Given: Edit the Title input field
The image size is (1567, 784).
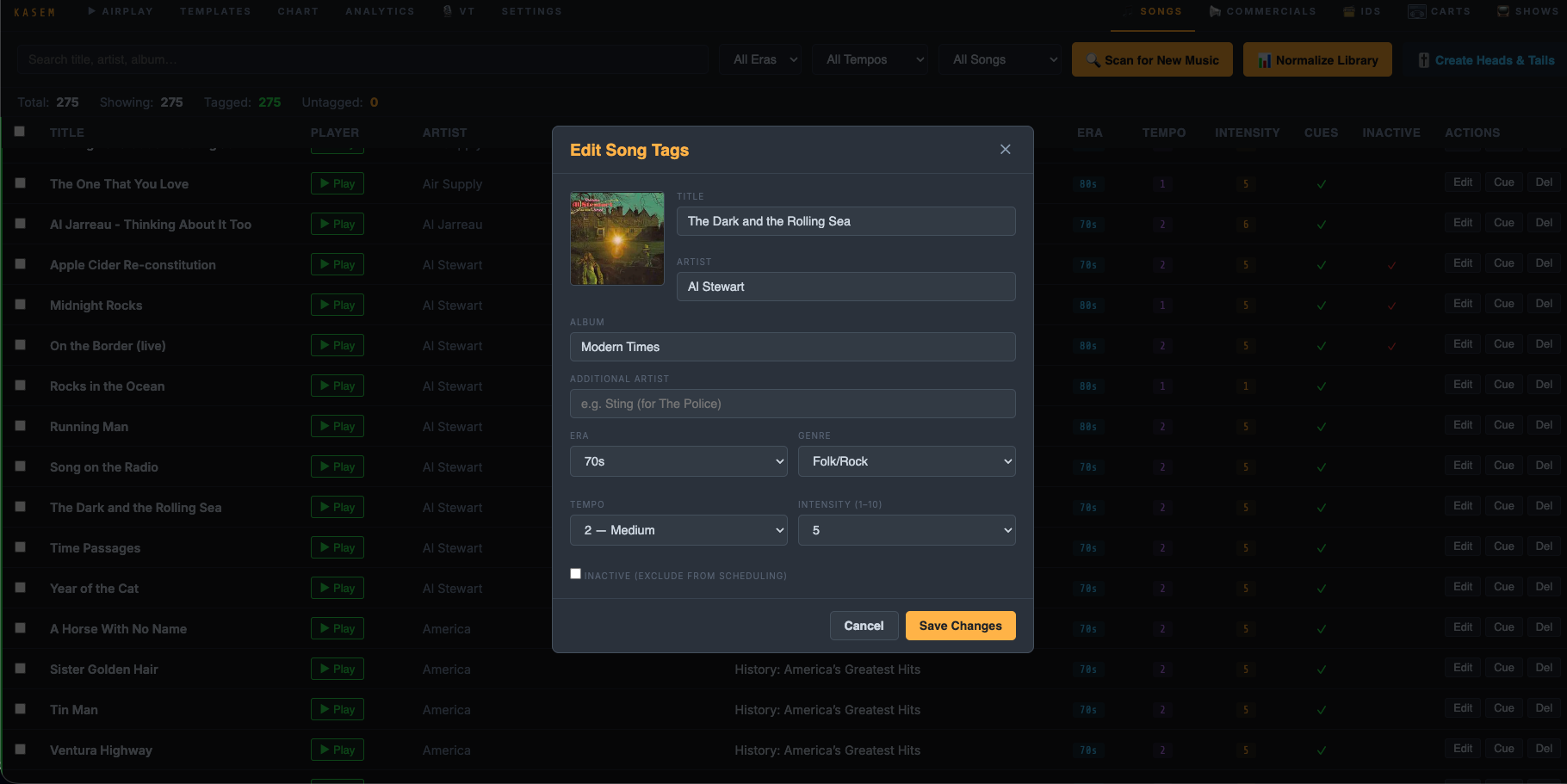Looking at the screenshot, I should [x=845, y=221].
